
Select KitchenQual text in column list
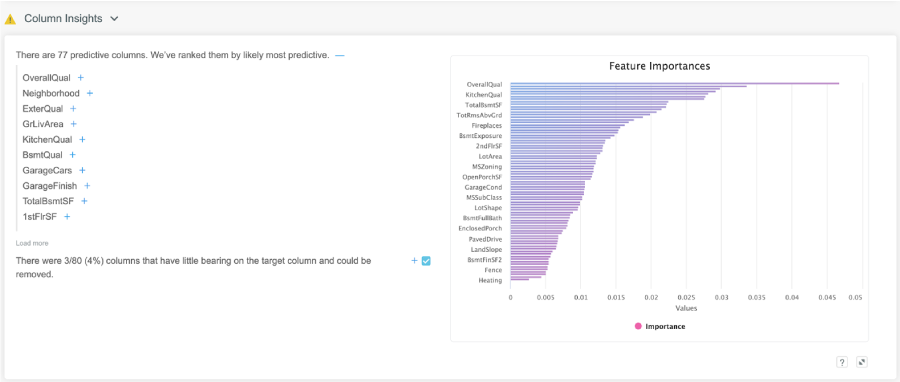click(48, 139)
